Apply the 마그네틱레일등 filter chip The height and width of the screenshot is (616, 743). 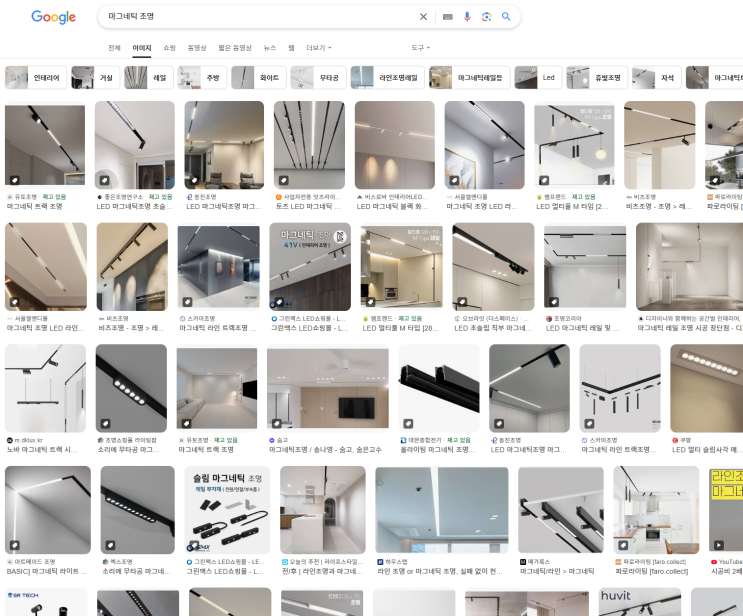click(x=470, y=78)
